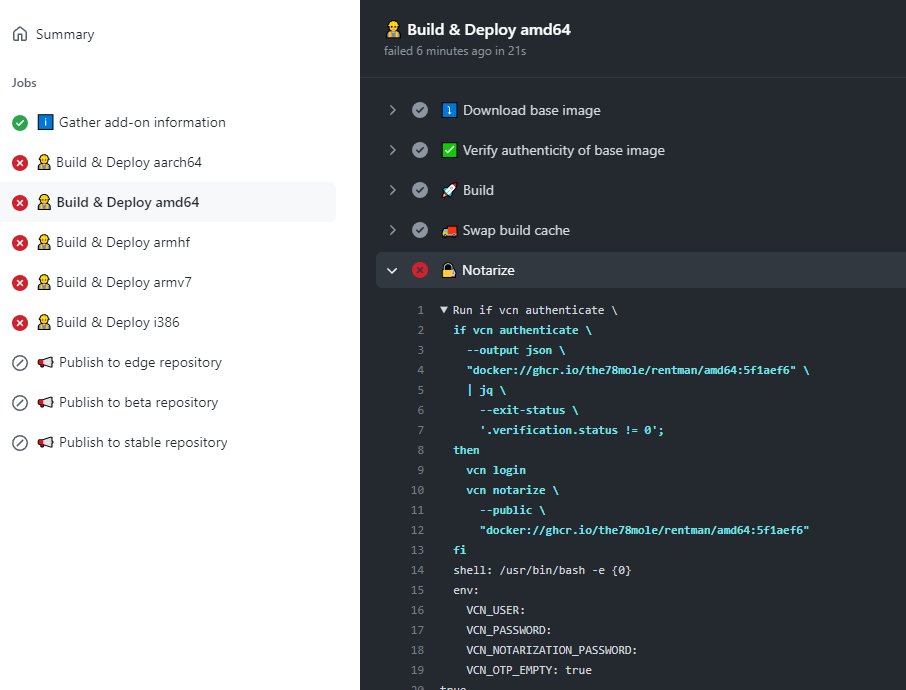Click red failed icon beside Build & Deploy aarch64
This screenshot has width=906, height=690.
click(20, 163)
